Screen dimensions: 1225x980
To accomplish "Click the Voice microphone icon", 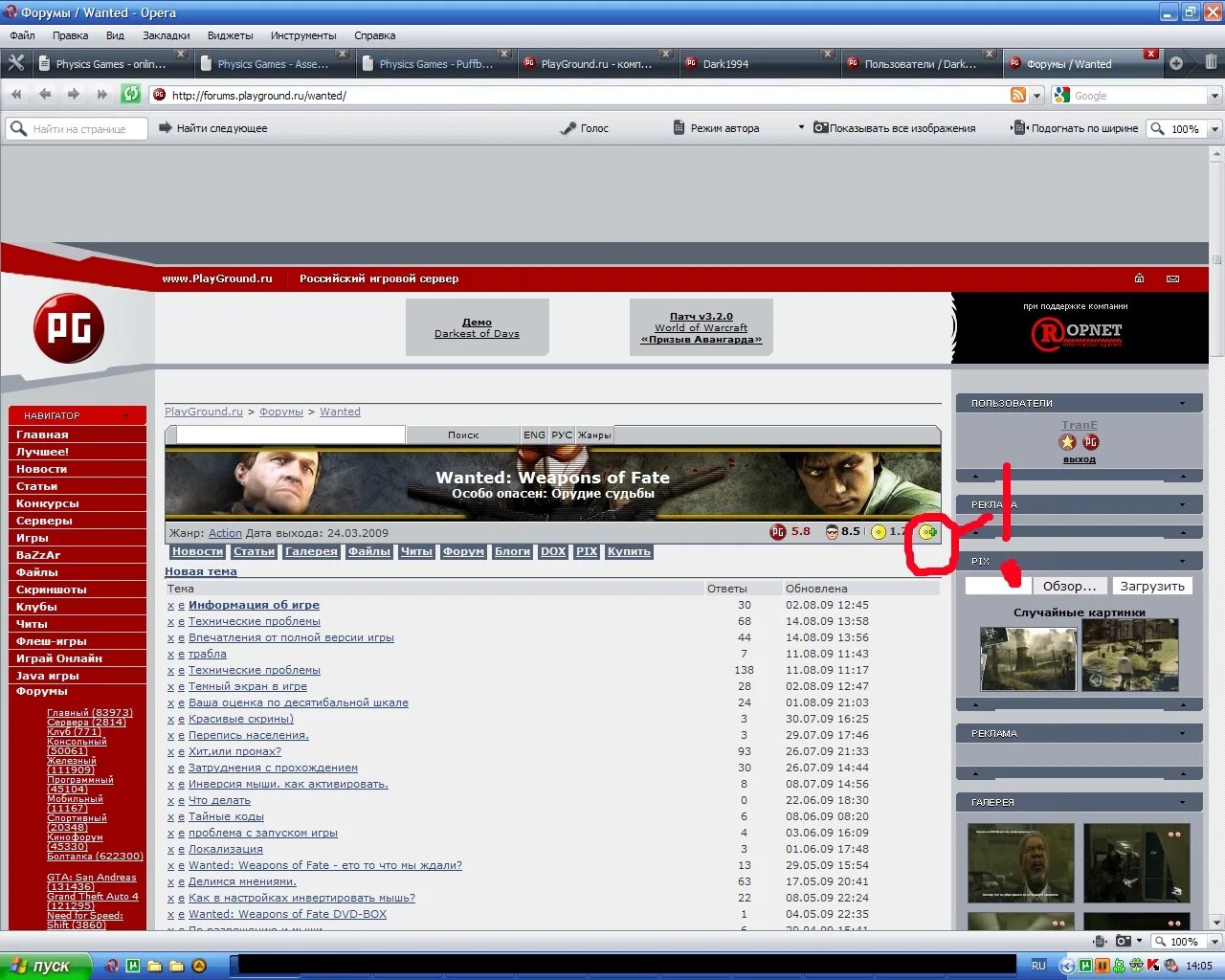I will (568, 128).
